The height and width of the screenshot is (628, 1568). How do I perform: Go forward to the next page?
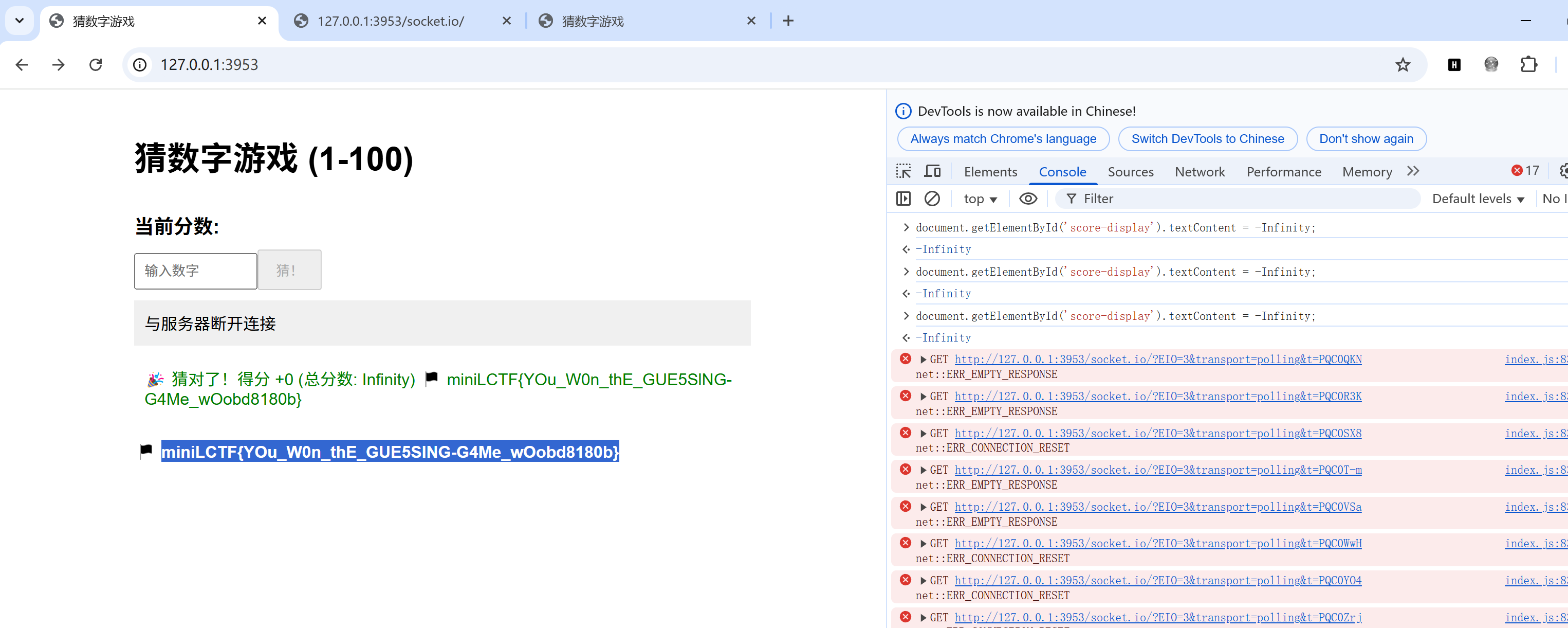(x=59, y=65)
